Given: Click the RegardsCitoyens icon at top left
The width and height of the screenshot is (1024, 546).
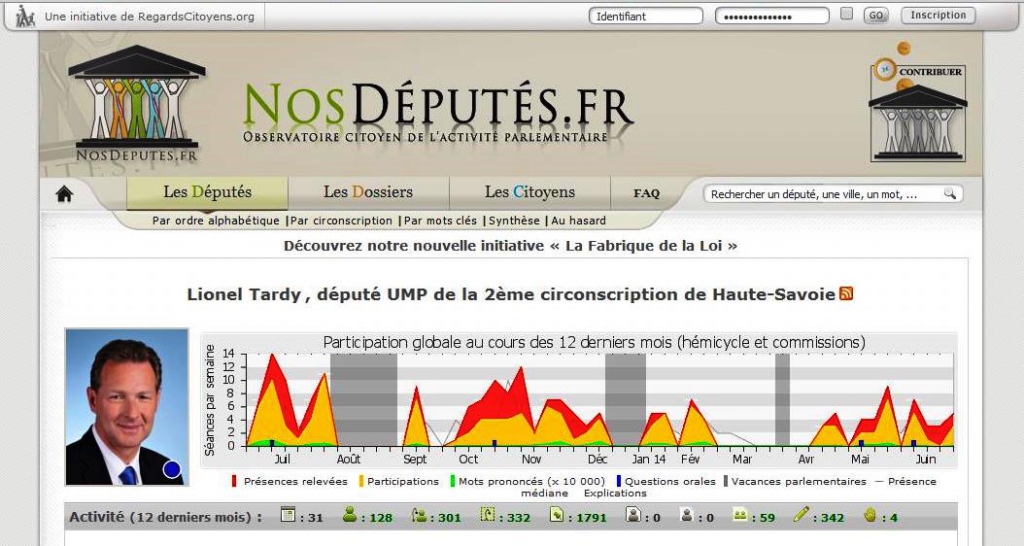Looking at the screenshot, I should click(25, 16).
